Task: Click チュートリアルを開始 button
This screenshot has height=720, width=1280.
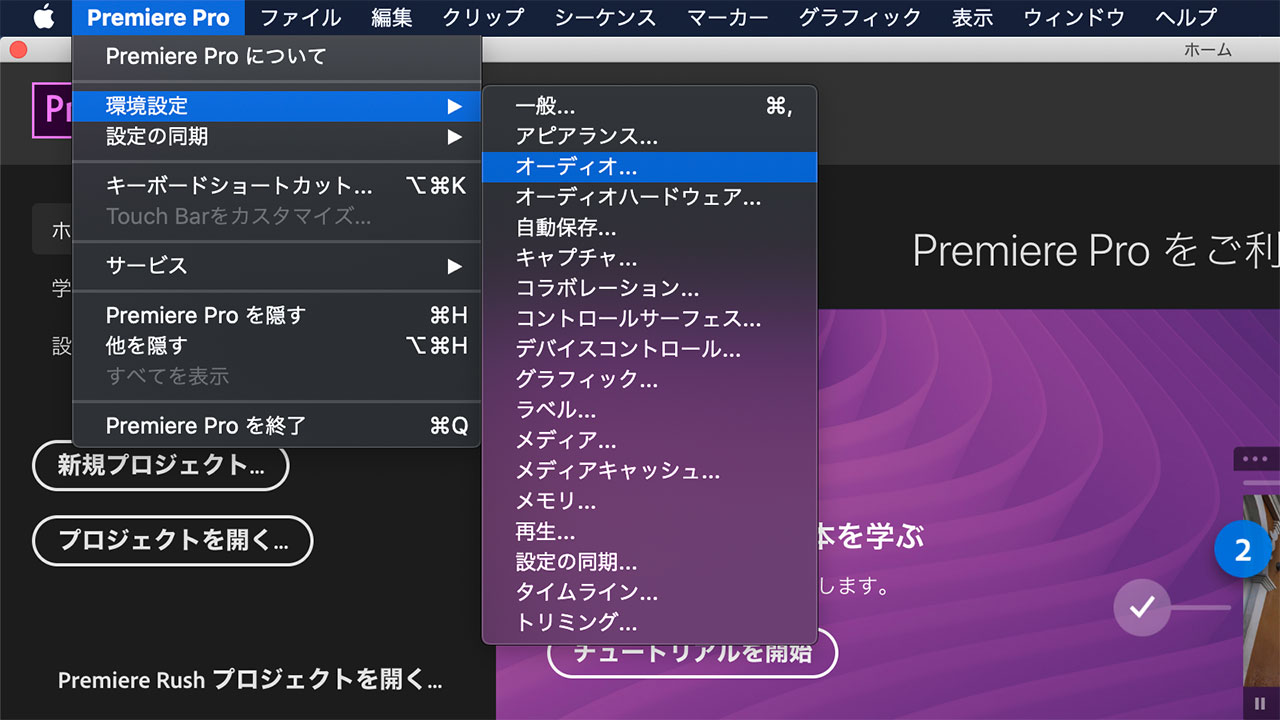Action: coord(692,653)
